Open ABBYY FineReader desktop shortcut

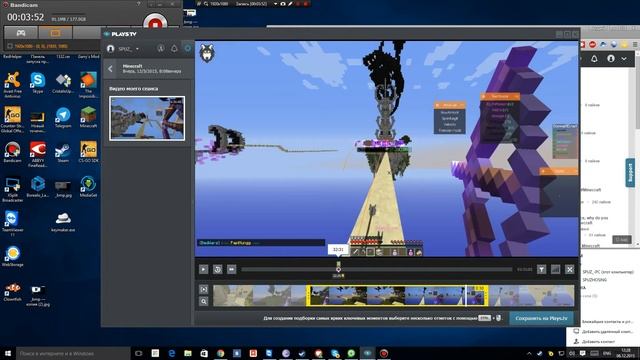click(x=38, y=154)
